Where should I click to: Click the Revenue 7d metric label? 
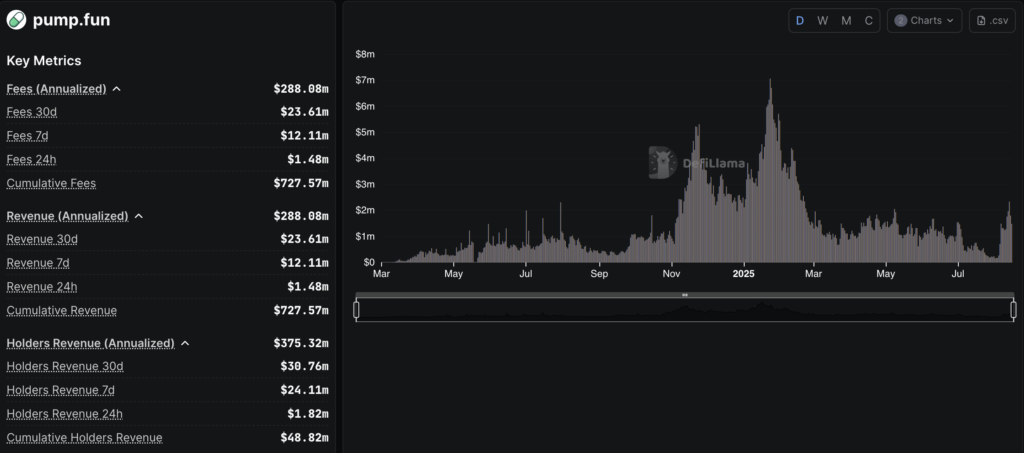coord(38,263)
